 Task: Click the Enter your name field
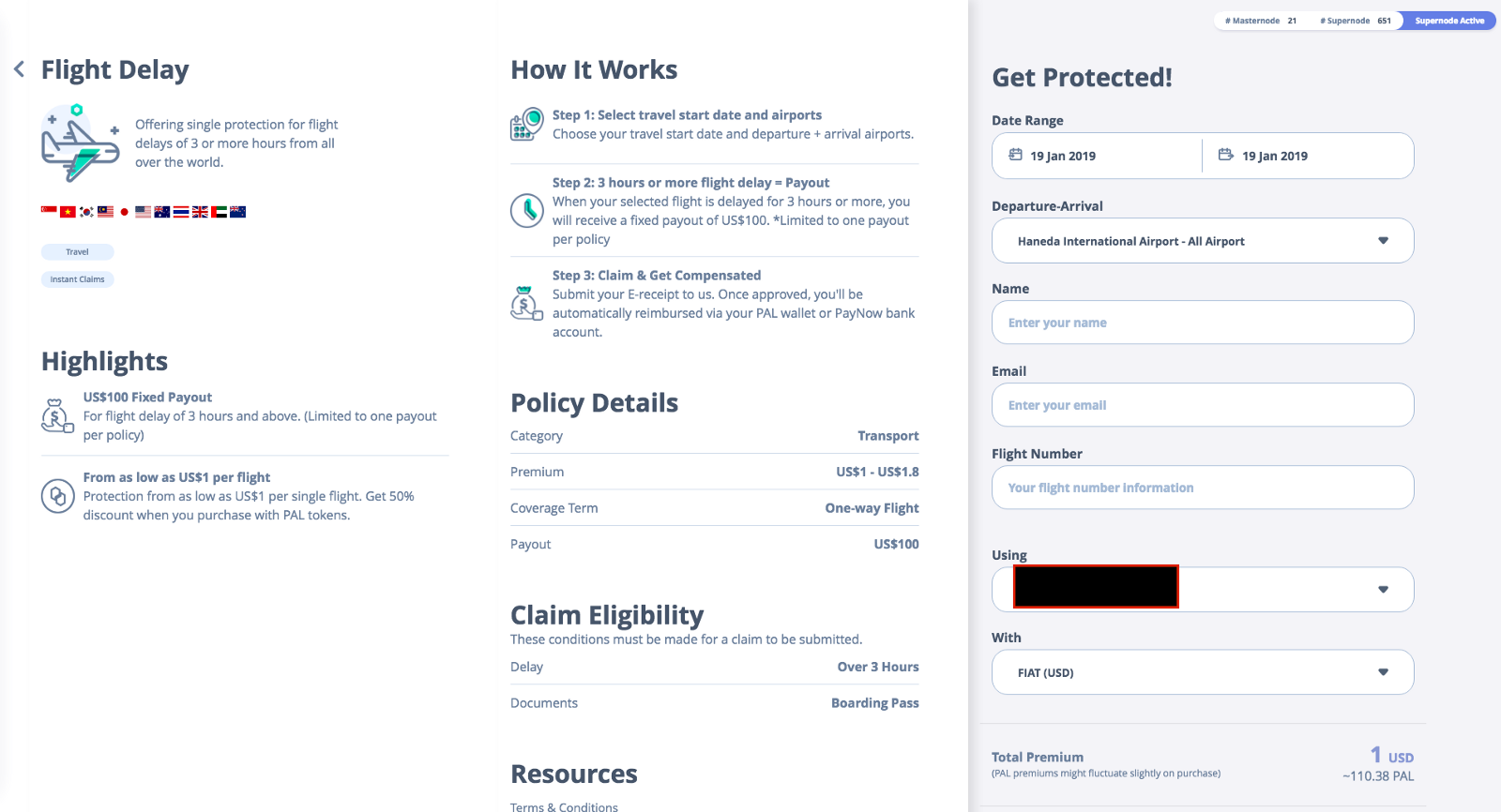1202,323
